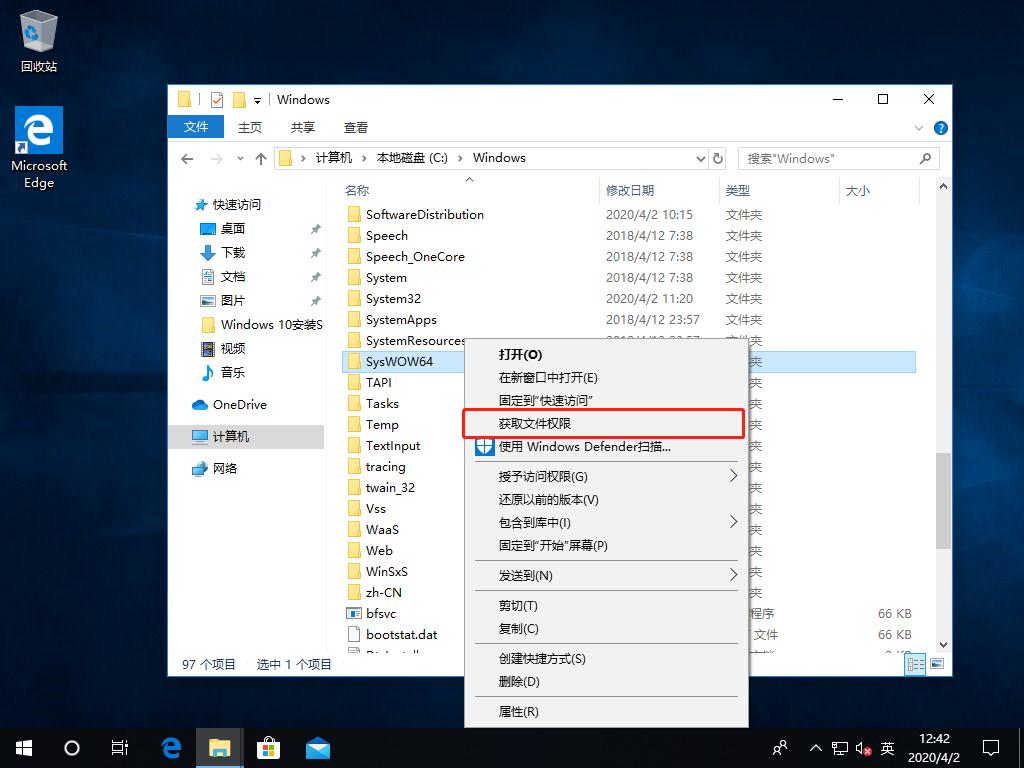Open Task View on the taskbar
This screenshot has height=768, width=1024.
[x=120, y=748]
